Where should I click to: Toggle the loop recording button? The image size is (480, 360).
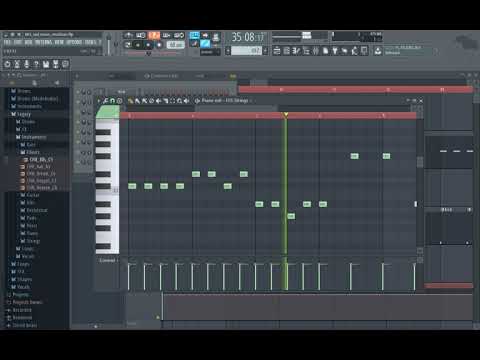point(179,35)
